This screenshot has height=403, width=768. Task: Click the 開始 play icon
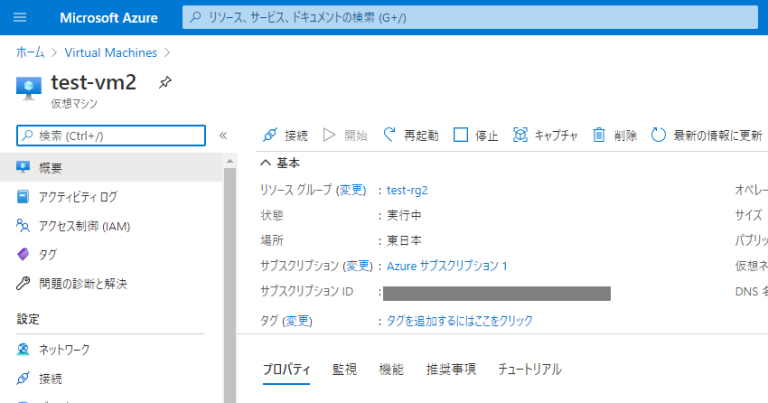329,135
